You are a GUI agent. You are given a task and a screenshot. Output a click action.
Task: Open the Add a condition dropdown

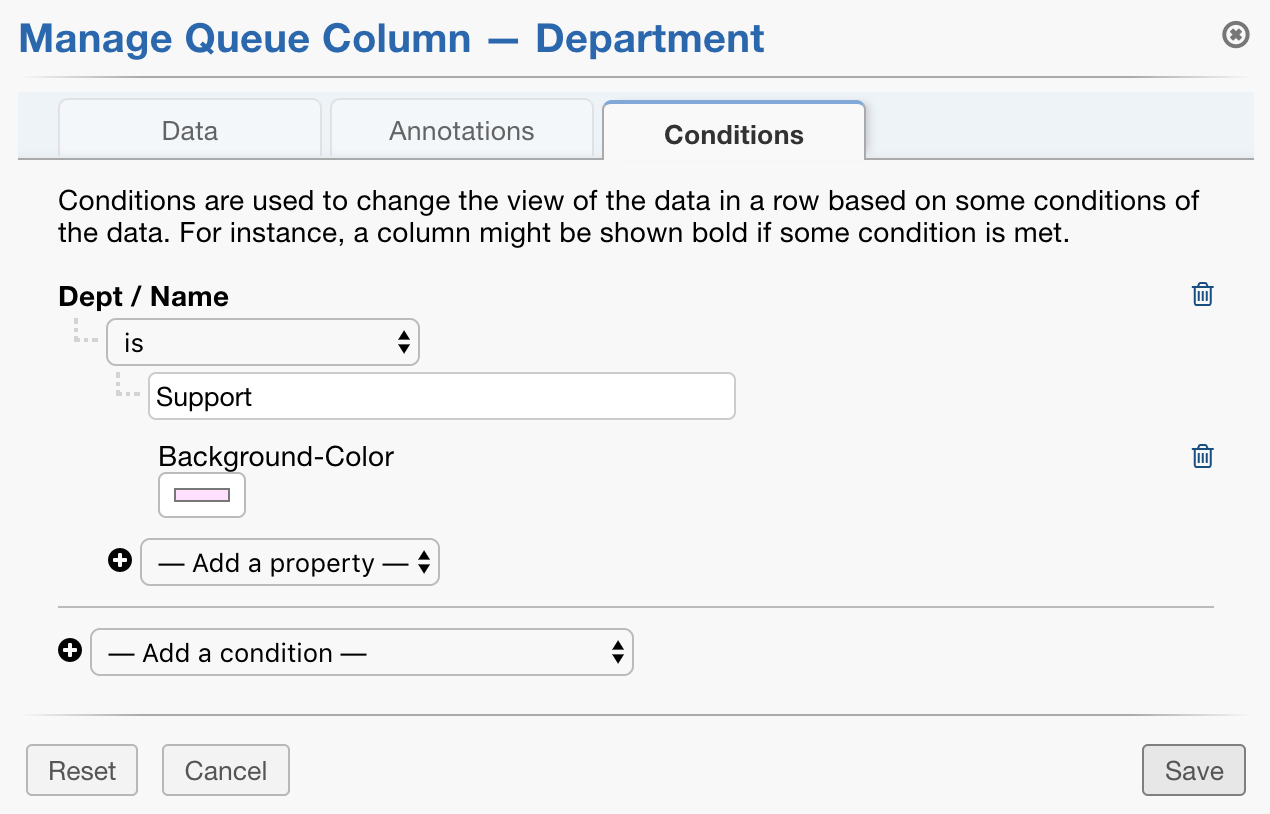[x=362, y=652]
